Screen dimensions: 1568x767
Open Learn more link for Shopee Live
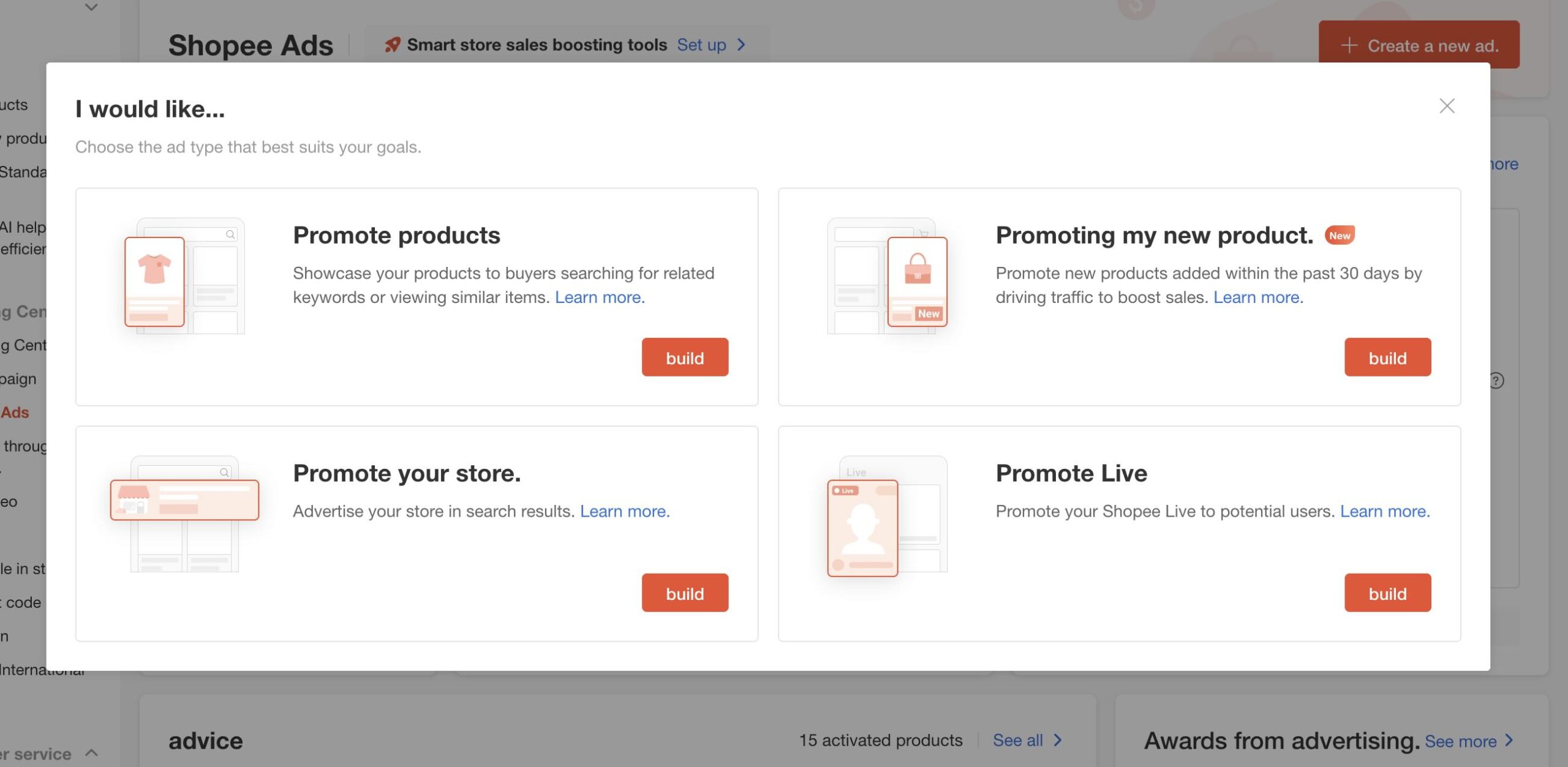coord(1385,511)
